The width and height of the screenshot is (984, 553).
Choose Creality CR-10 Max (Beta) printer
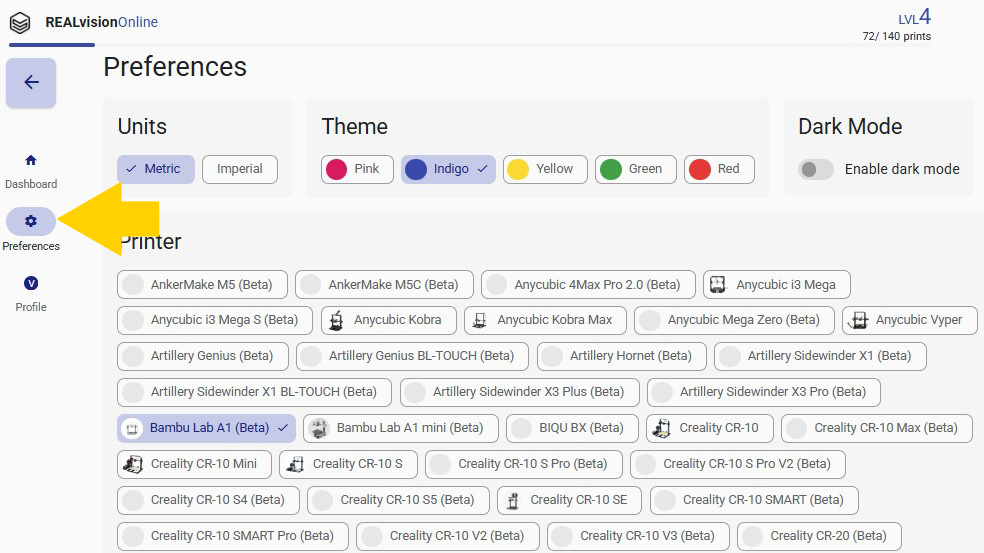tap(877, 428)
